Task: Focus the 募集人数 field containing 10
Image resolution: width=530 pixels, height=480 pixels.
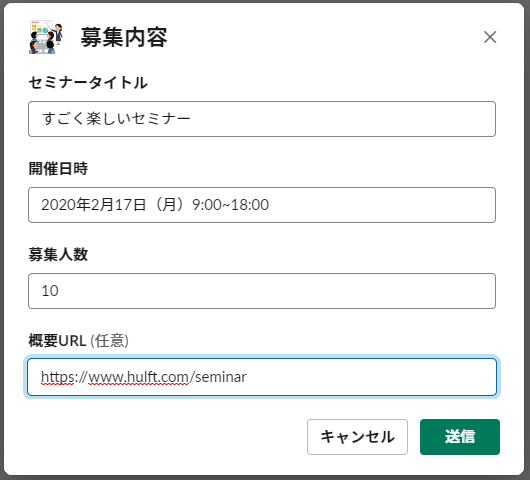Action: point(262,291)
